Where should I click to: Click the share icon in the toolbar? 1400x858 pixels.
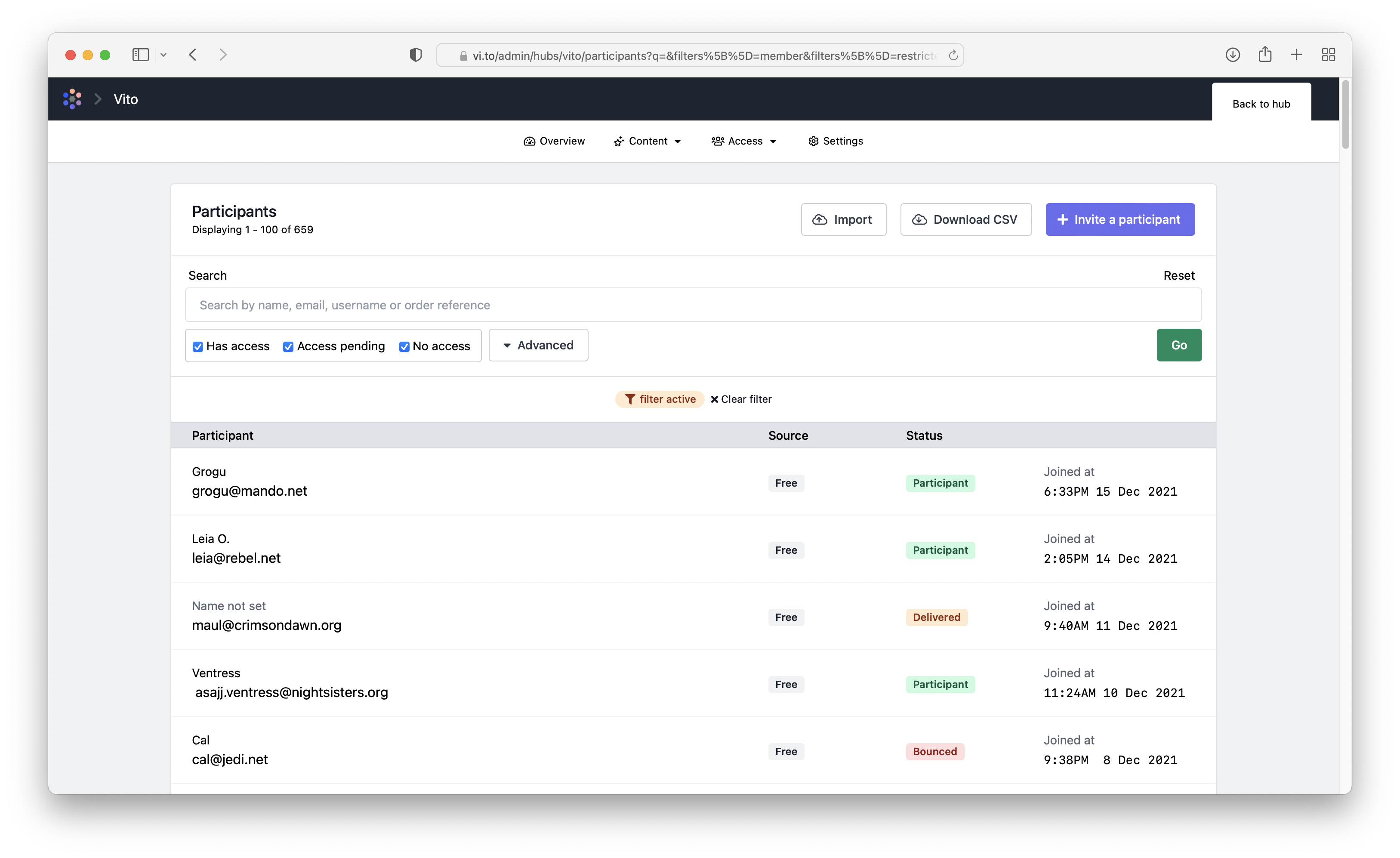tap(1264, 55)
